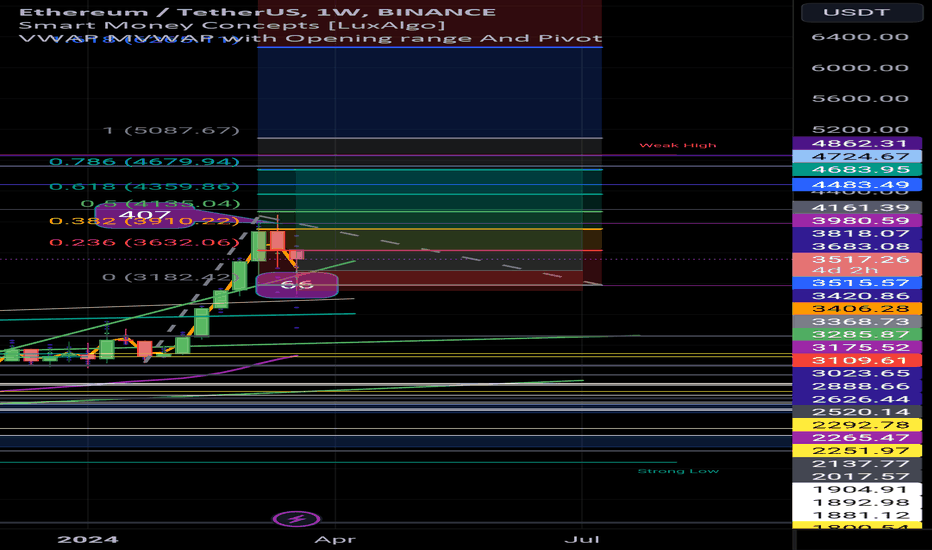Click the 2292.78 yellow price tag
Image resolution: width=932 pixels, height=550 pixels.
point(858,425)
